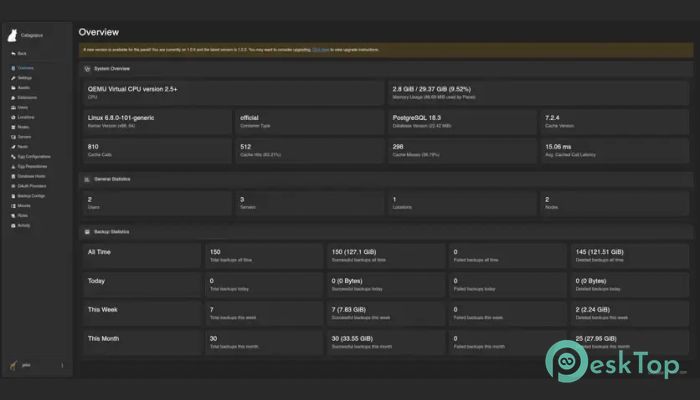Image resolution: width=700 pixels, height=400 pixels.
Task: Open Egg Configurations via its icon
Action: tap(13, 157)
